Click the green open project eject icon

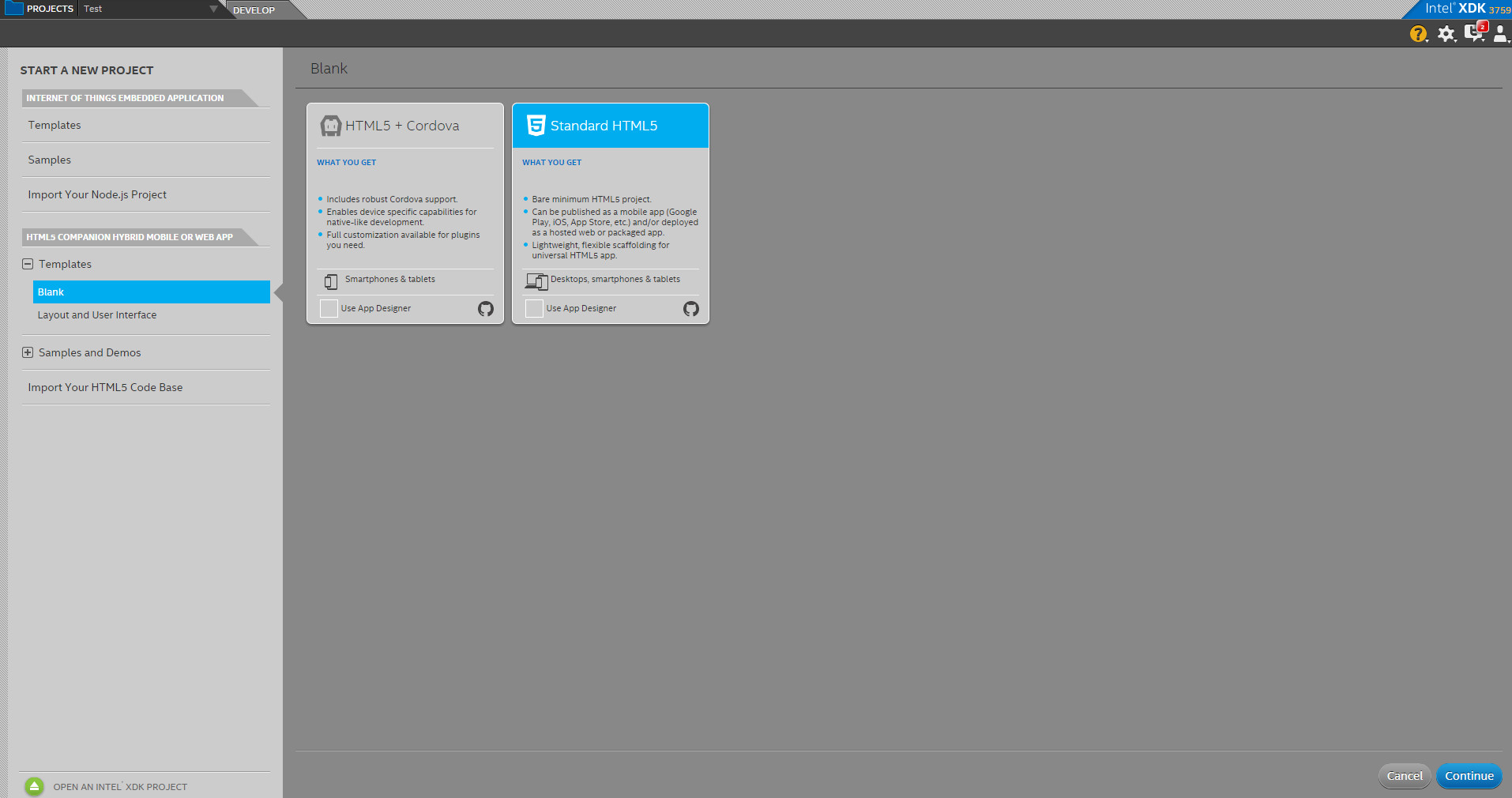tap(34, 786)
